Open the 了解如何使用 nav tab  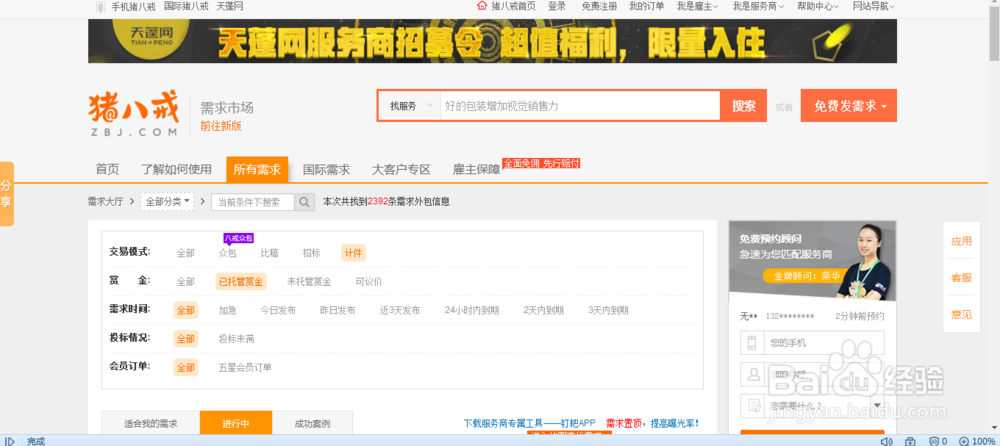(x=177, y=170)
